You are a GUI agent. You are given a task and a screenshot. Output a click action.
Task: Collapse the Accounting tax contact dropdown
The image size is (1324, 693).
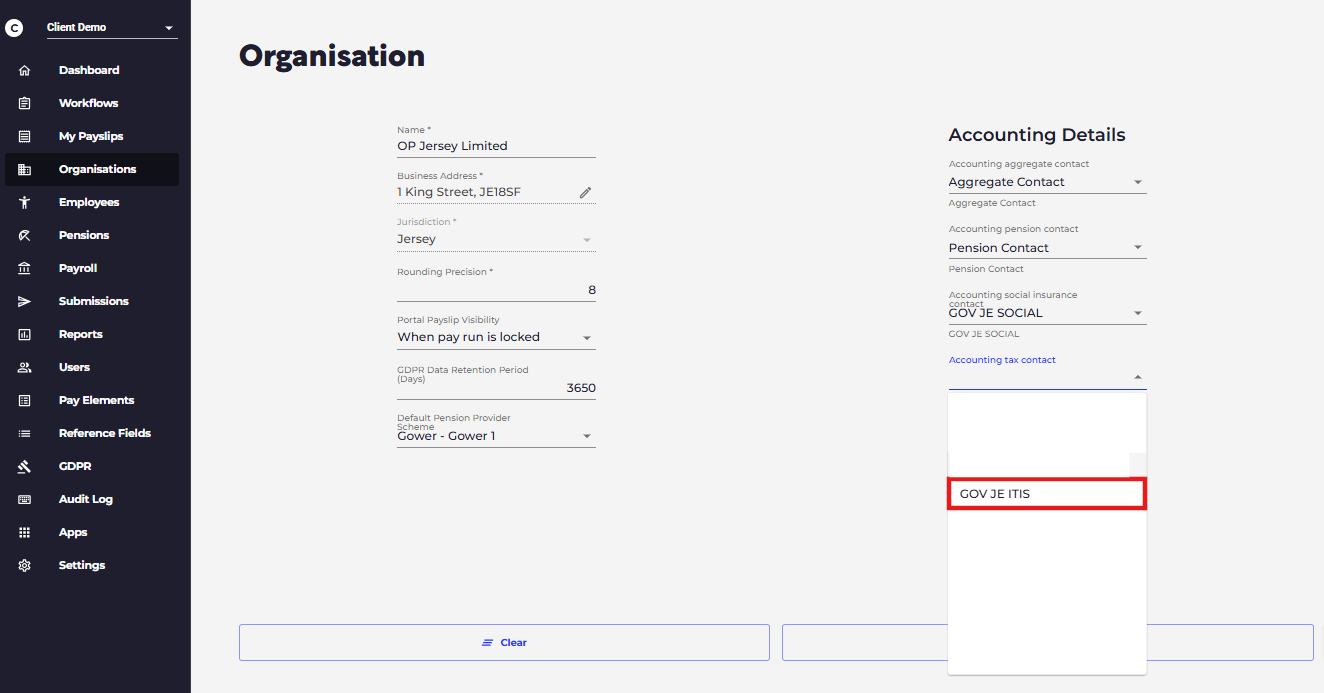(1138, 378)
